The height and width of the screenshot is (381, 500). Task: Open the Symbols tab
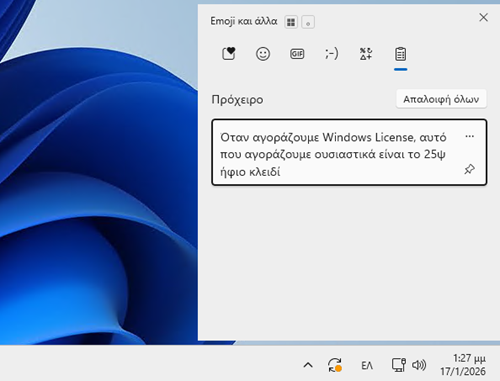click(366, 54)
